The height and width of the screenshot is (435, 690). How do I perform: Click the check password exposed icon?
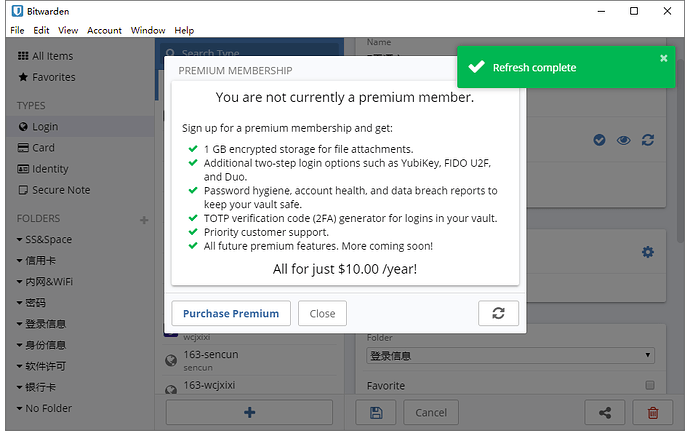(599, 140)
